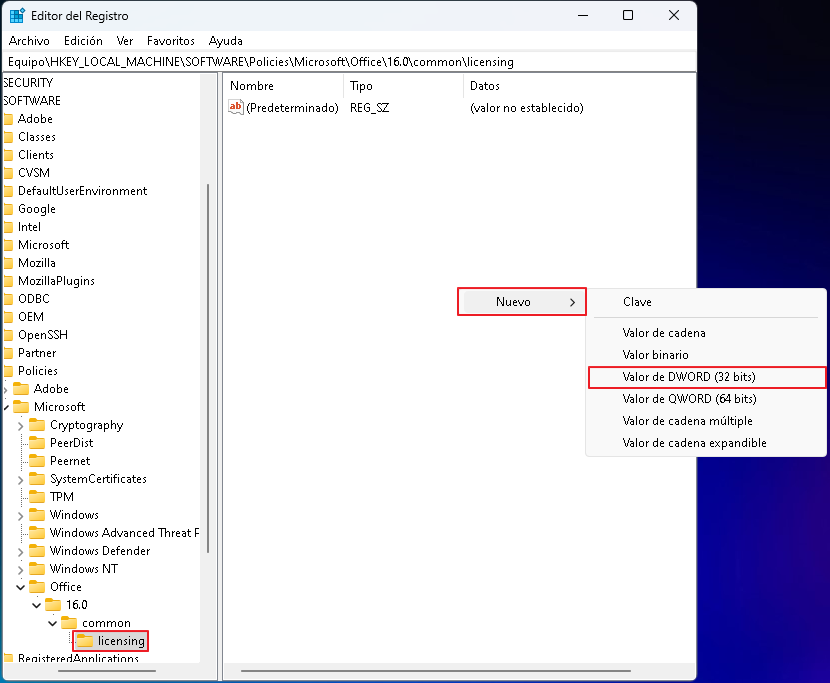Click the (valor no establecido) data cell
Screen dimensions: 830x683
click(527, 108)
